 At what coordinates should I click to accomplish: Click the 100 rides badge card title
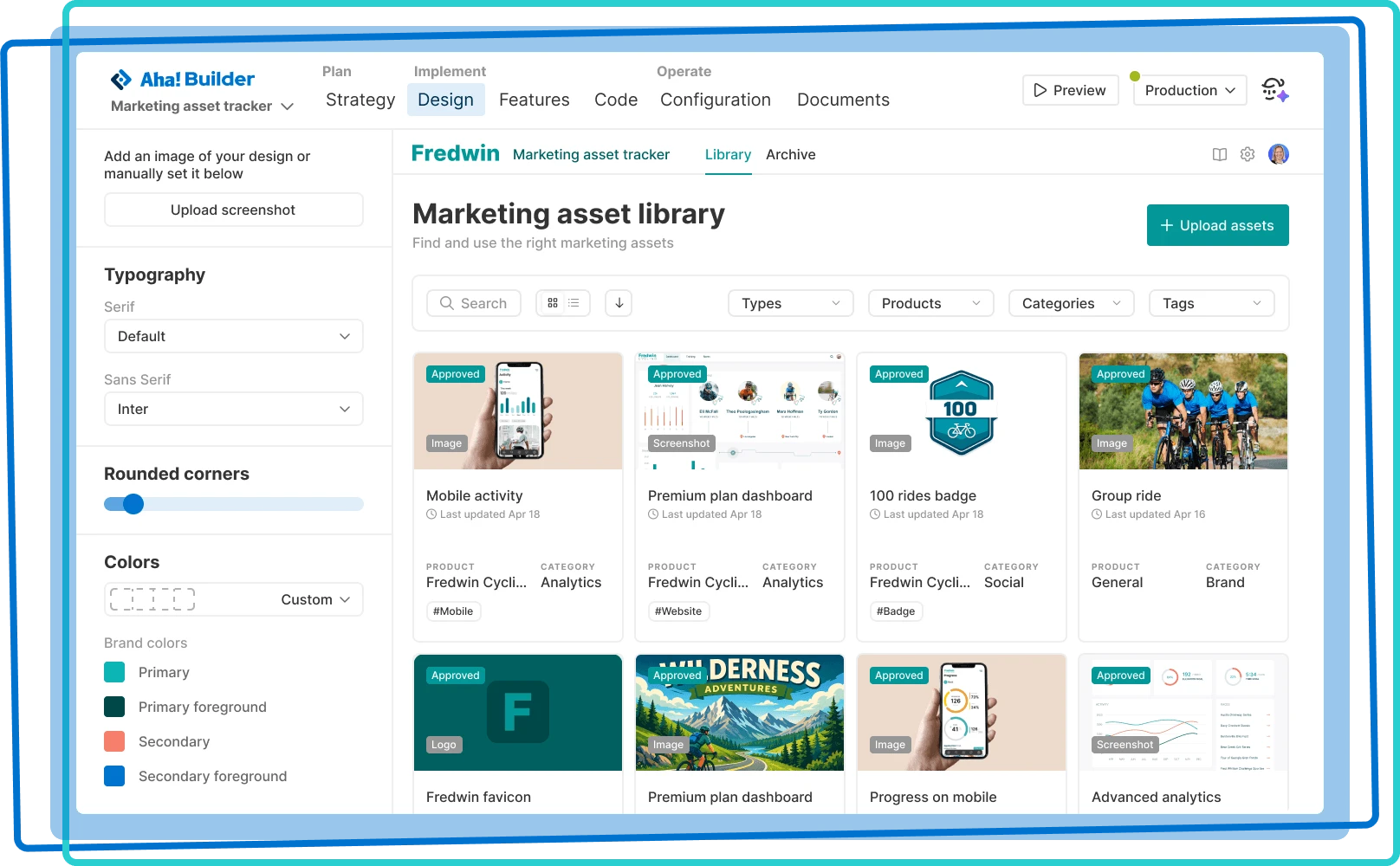pyautogui.click(x=923, y=495)
